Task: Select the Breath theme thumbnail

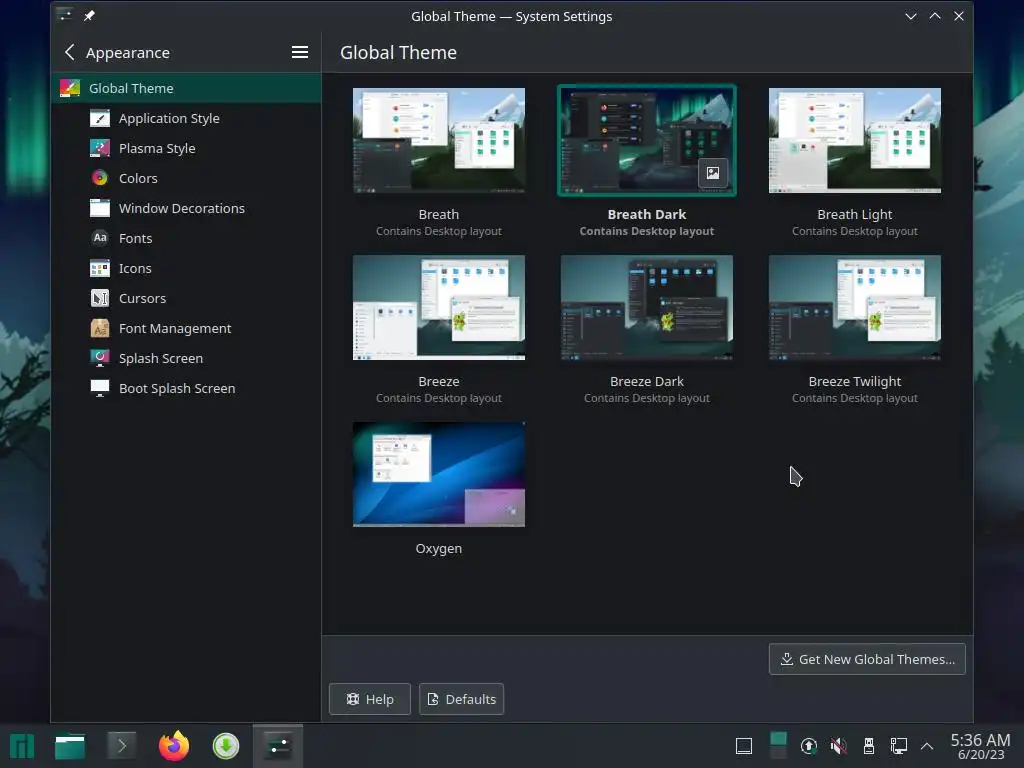Action: click(x=439, y=140)
